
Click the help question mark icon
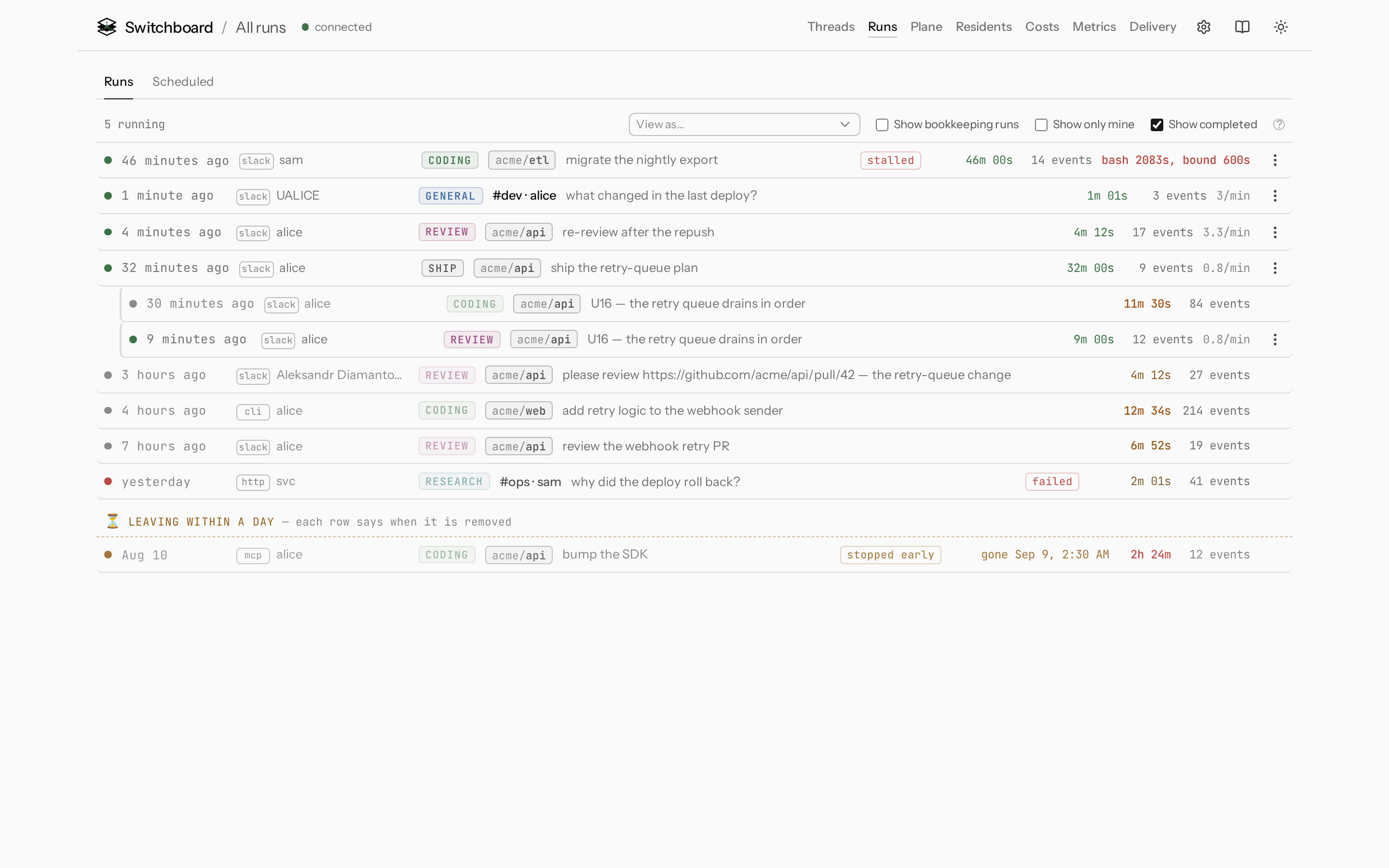click(1279, 124)
